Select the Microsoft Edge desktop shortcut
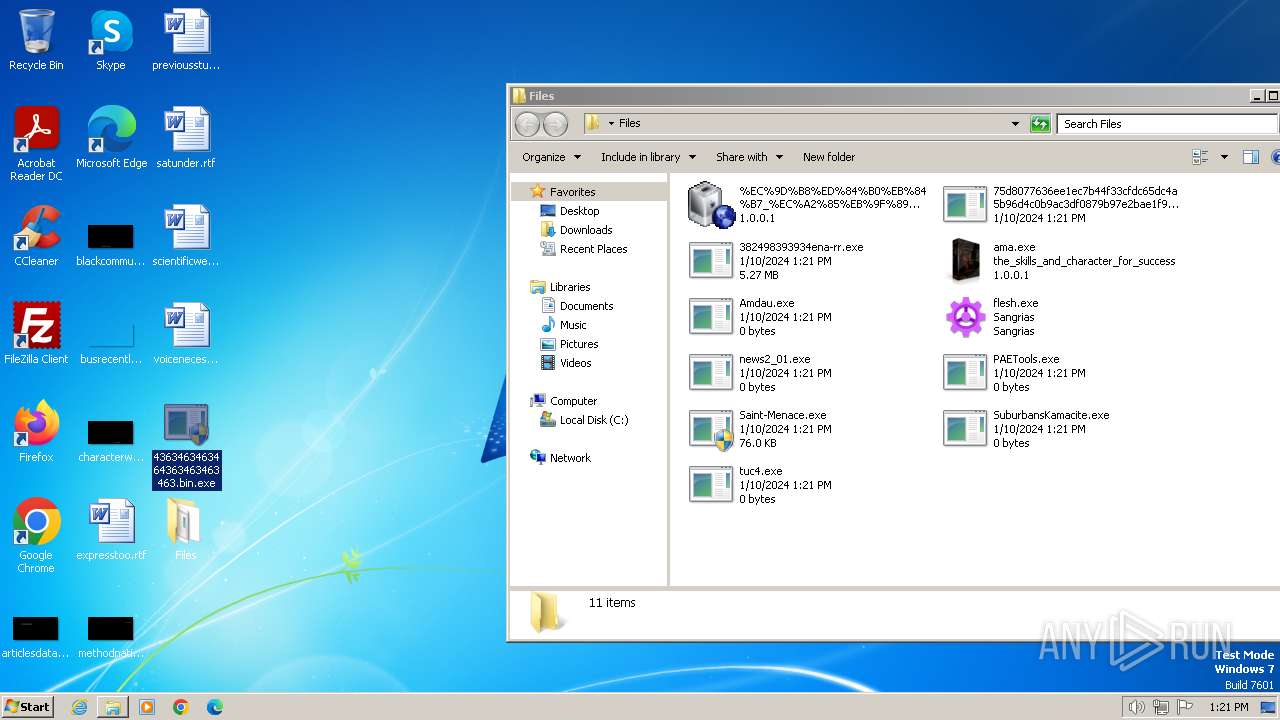The image size is (1280, 720). [x=111, y=138]
